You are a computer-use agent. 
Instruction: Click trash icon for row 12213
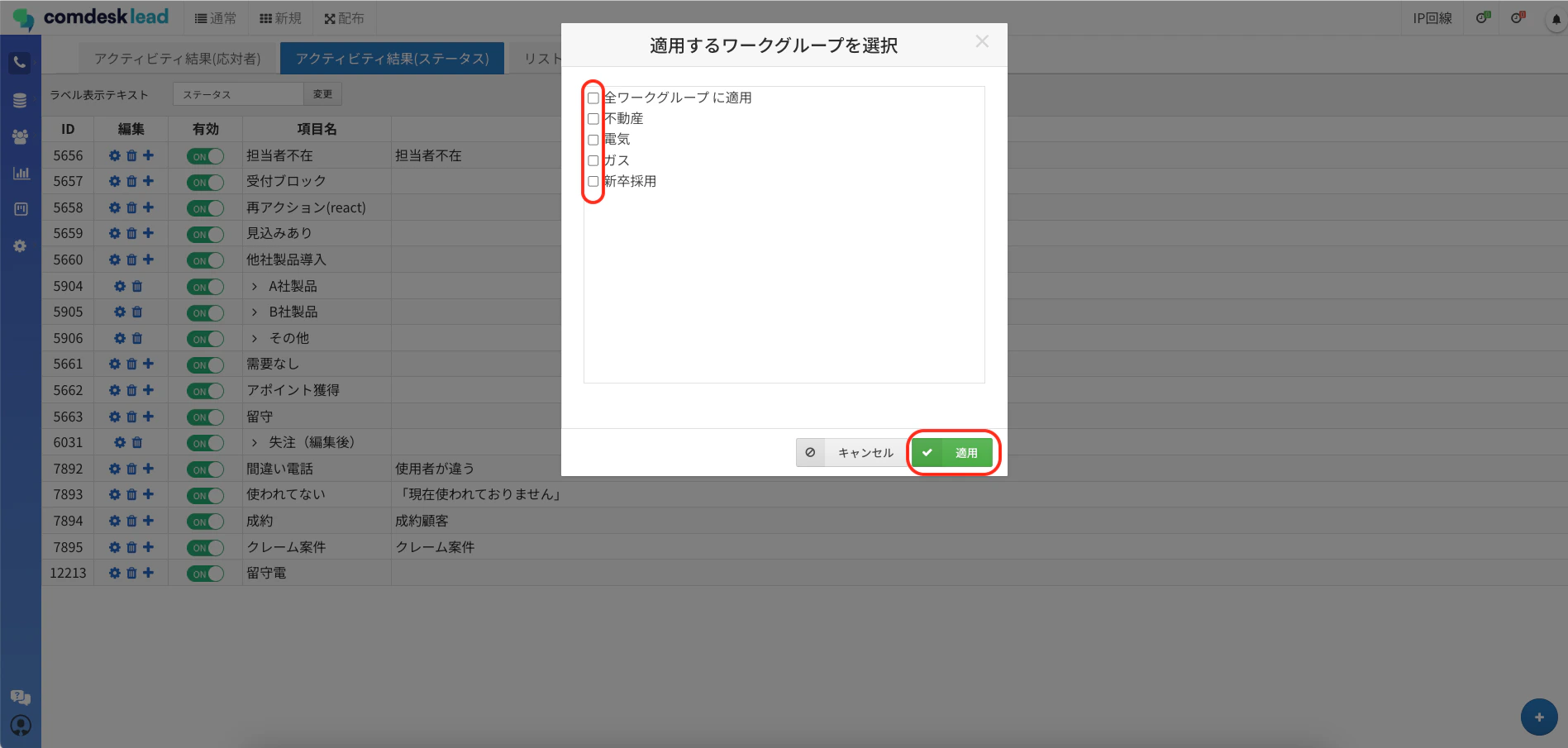pyautogui.click(x=131, y=573)
